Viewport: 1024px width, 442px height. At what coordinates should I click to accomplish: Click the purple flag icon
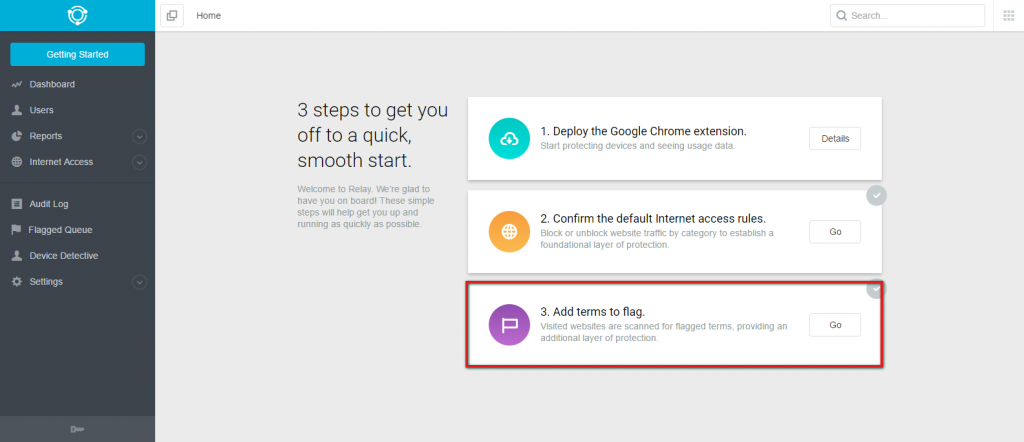click(x=509, y=325)
